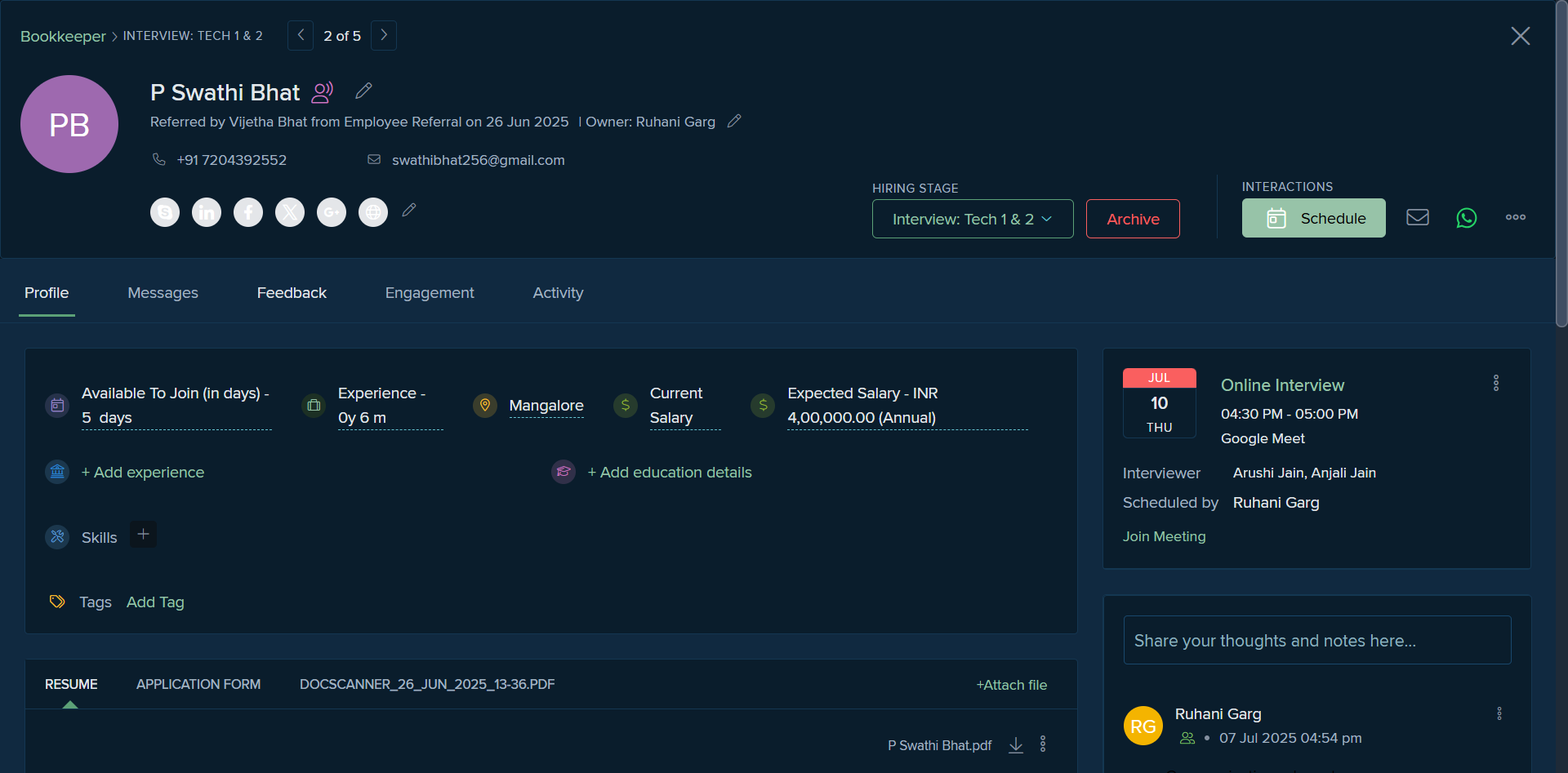Send email via envelope interaction icon
Screen dimensions: 1568x773
point(1418,217)
